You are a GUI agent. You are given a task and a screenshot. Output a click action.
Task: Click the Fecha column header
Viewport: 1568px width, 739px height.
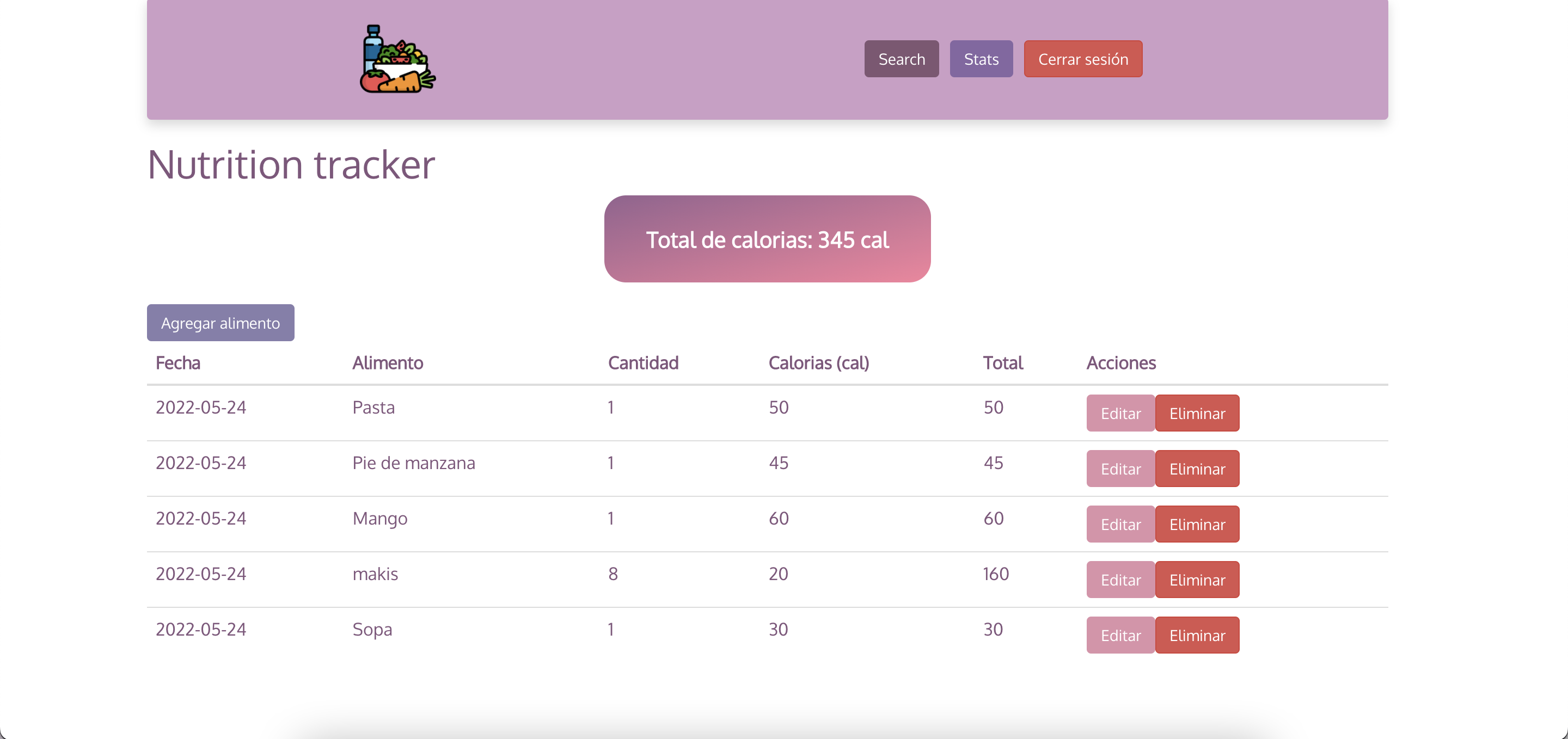point(177,363)
